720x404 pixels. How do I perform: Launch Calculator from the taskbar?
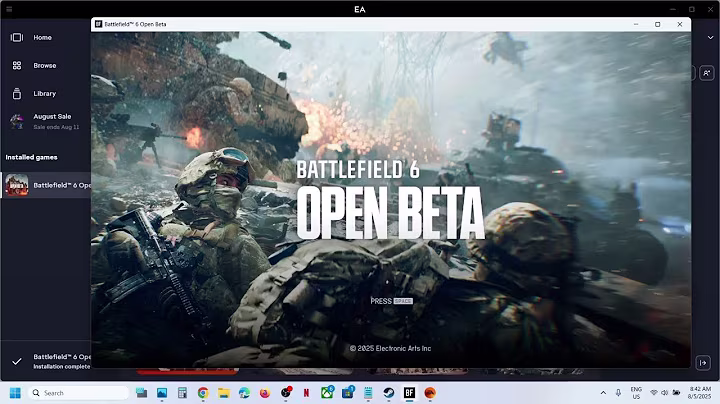click(182, 393)
